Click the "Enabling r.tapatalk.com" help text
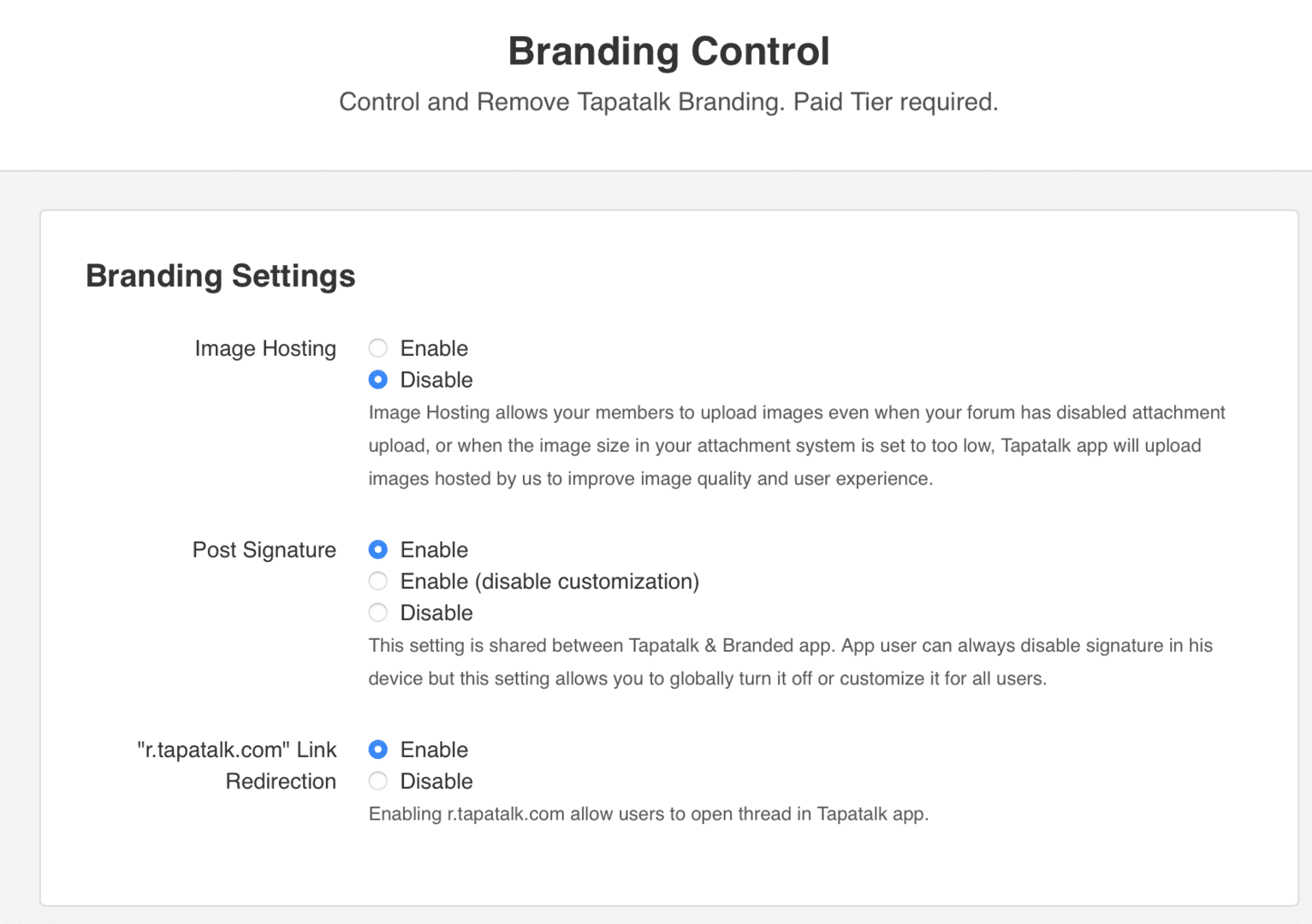The image size is (1312, 924). click(x=649, y=814)
